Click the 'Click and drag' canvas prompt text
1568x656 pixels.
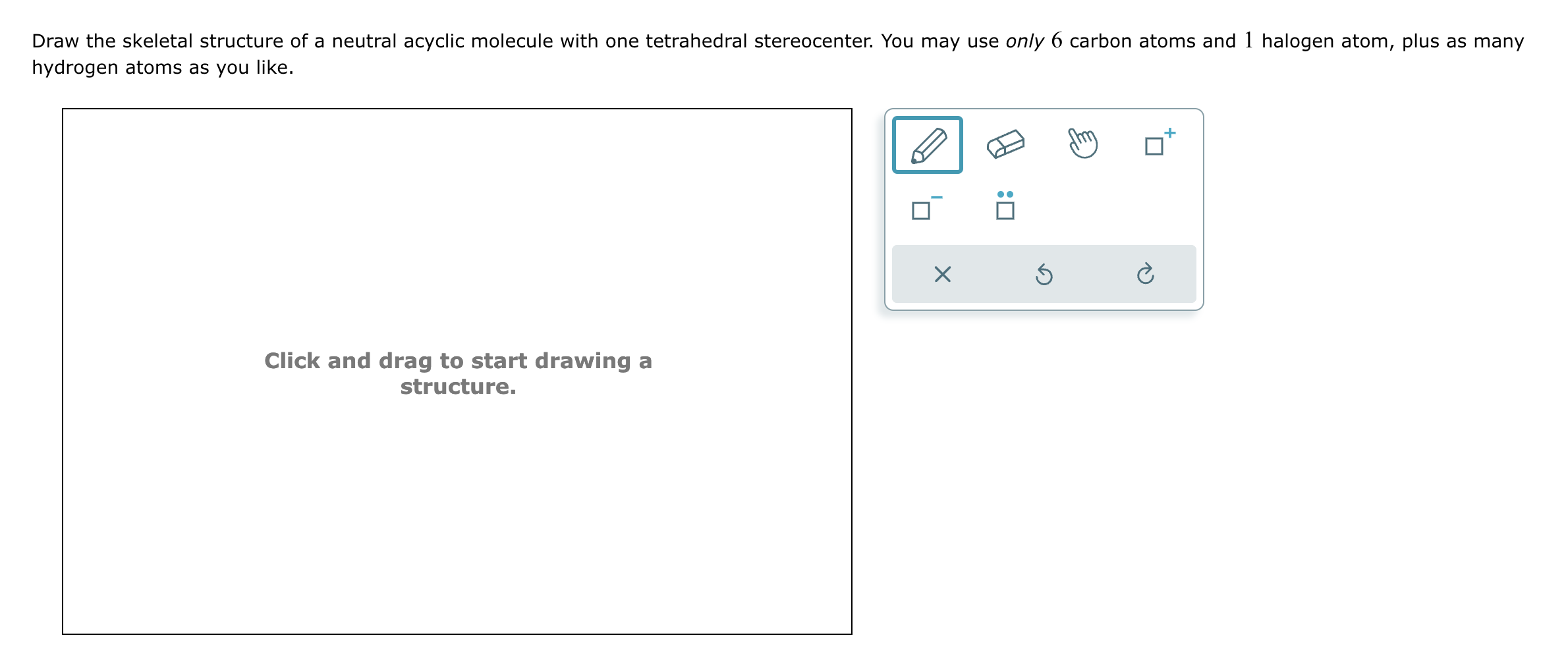pyautogui.click(x=459, y=373)
